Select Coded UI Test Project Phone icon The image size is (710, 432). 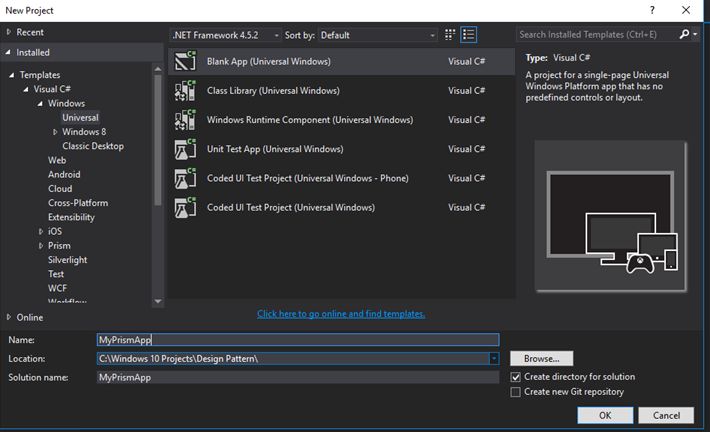tap(184, 178)
